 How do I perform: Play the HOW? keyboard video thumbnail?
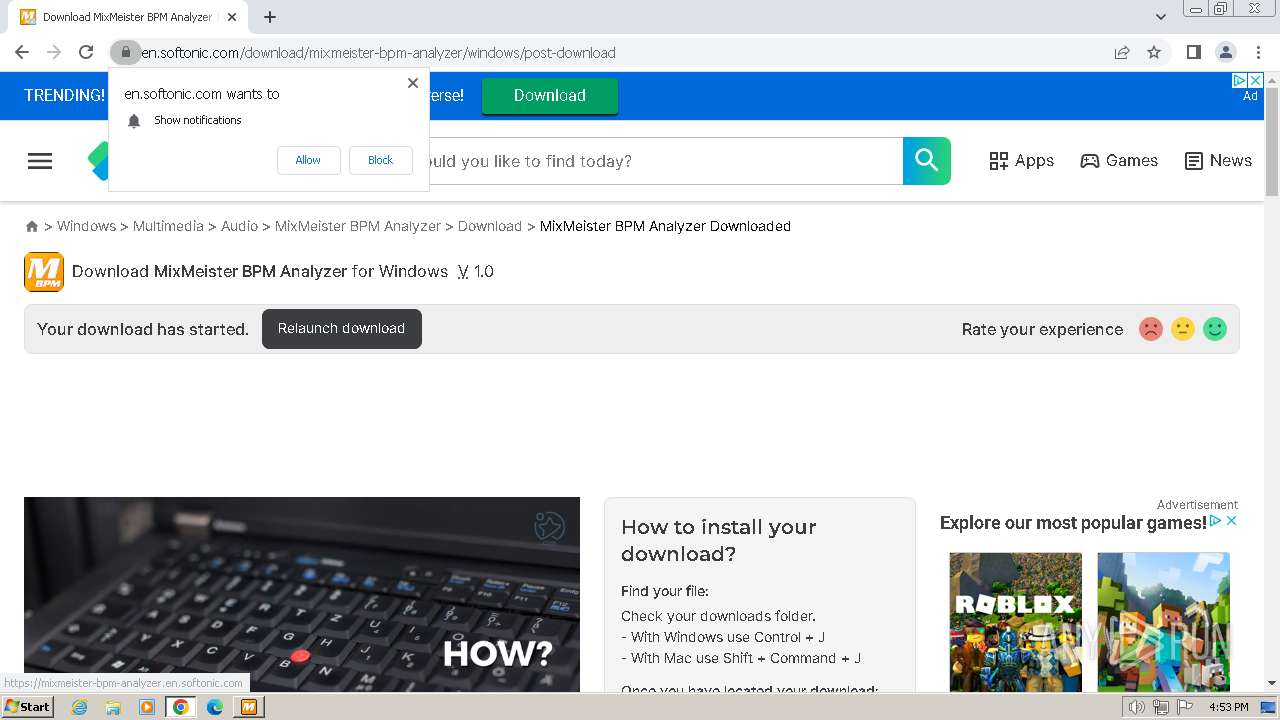(x=302, y=594)
